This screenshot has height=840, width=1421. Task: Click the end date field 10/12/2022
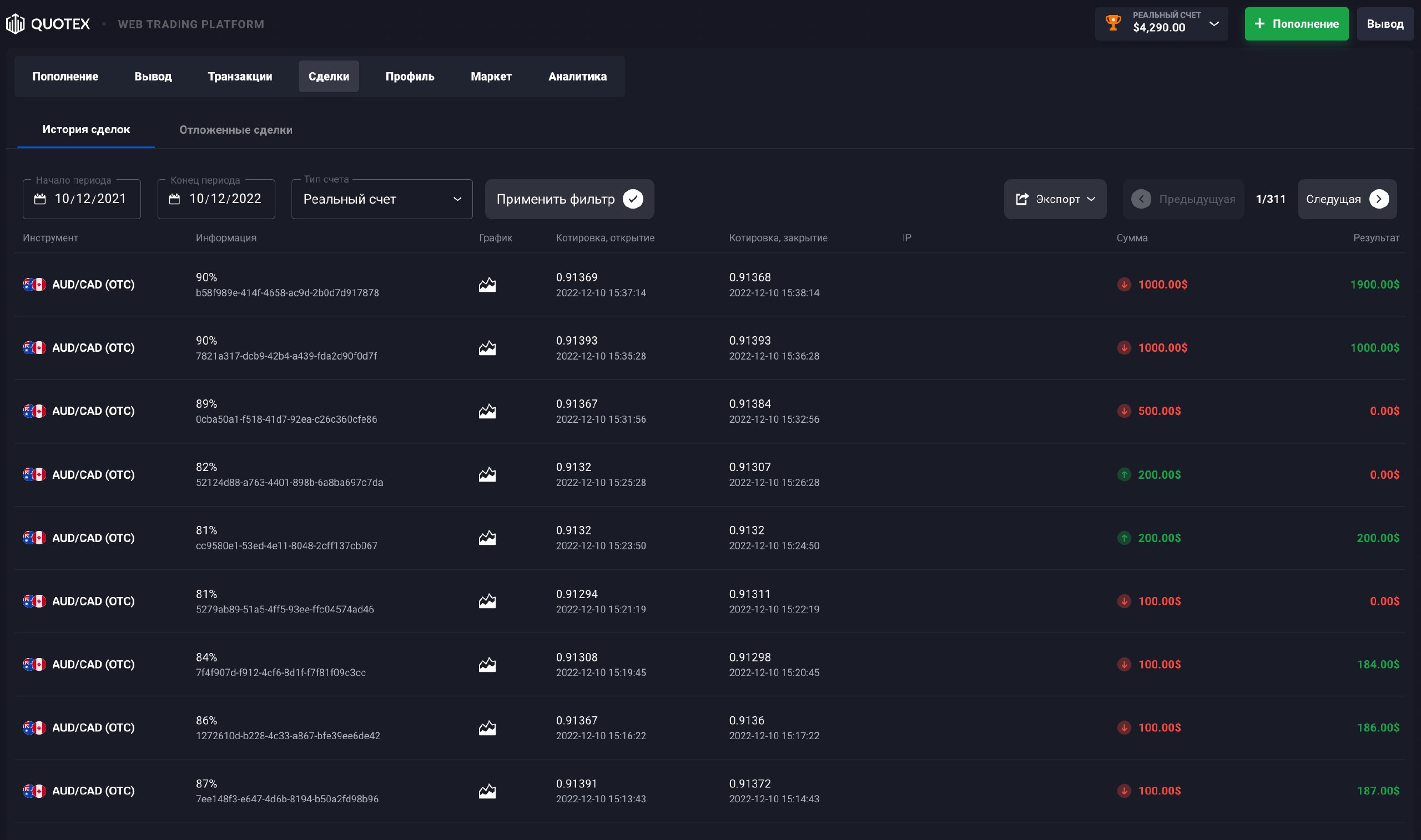click(x=216, y=199)
